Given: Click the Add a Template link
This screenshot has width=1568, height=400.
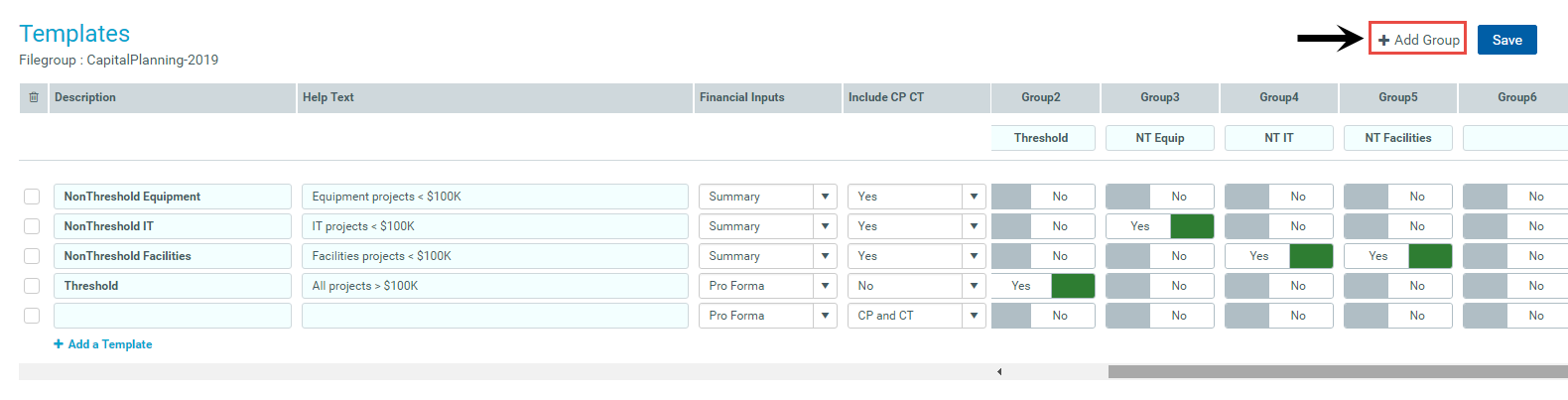Looking at the screenshot, I should [x=109, y=344].
